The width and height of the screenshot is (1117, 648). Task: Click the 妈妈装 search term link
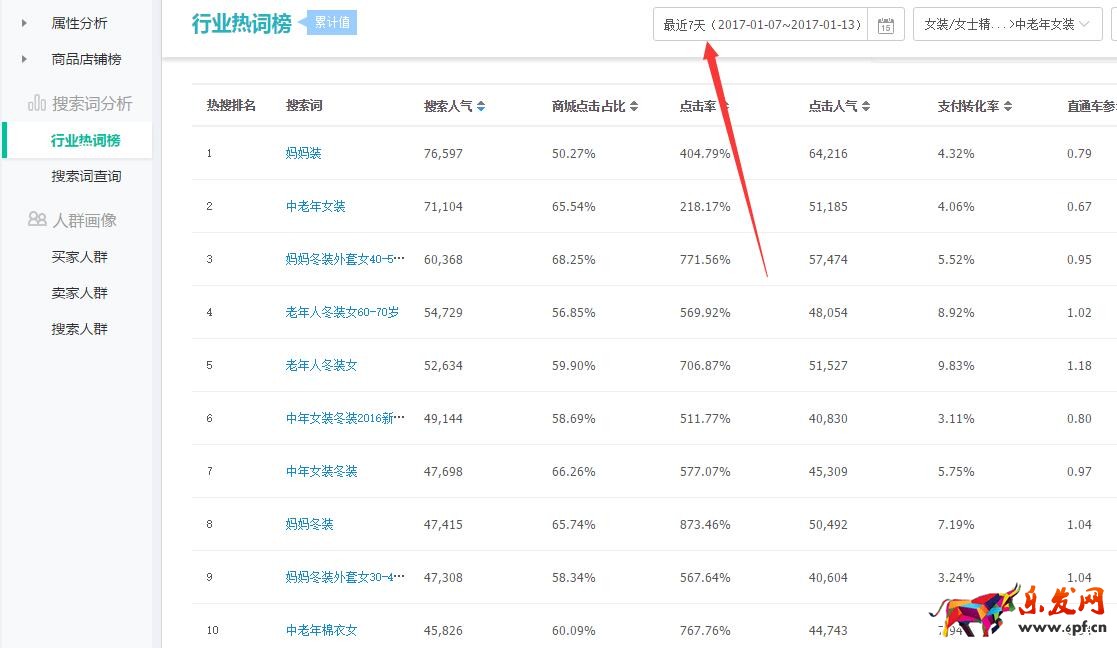pos(303,153)
